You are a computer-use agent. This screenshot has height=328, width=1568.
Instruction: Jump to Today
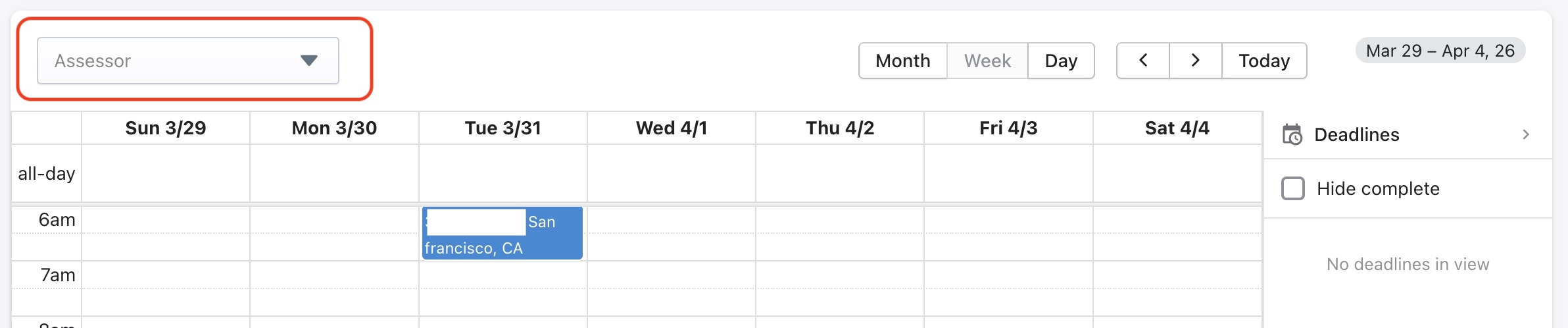click(x=1263, y=61)
